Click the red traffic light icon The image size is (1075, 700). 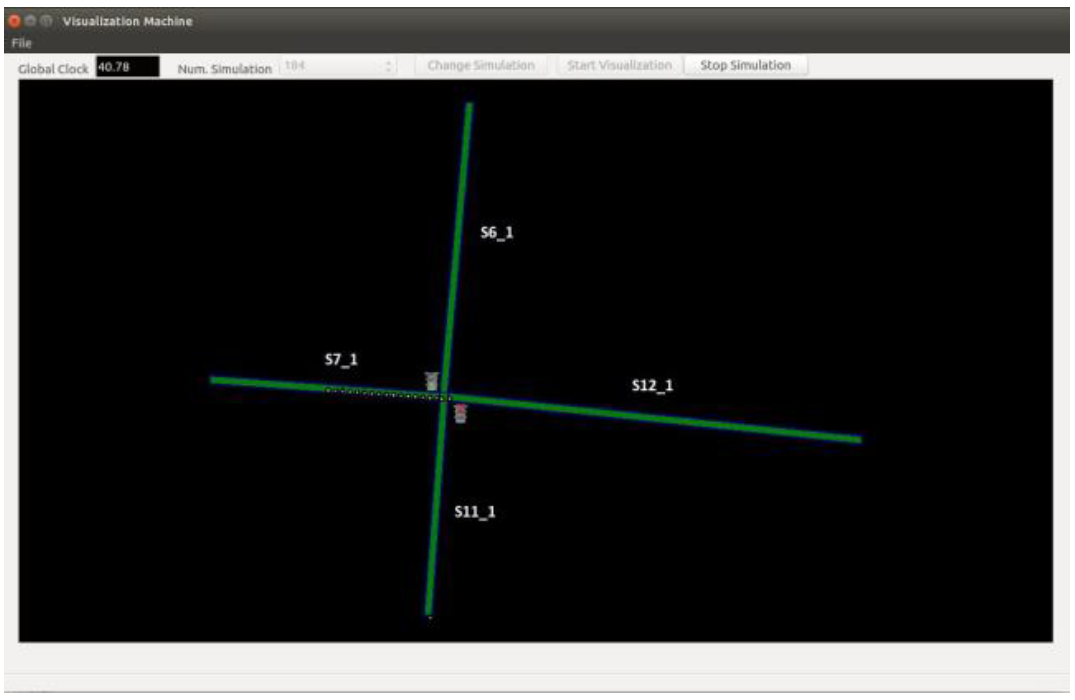[x=460, y=413]
